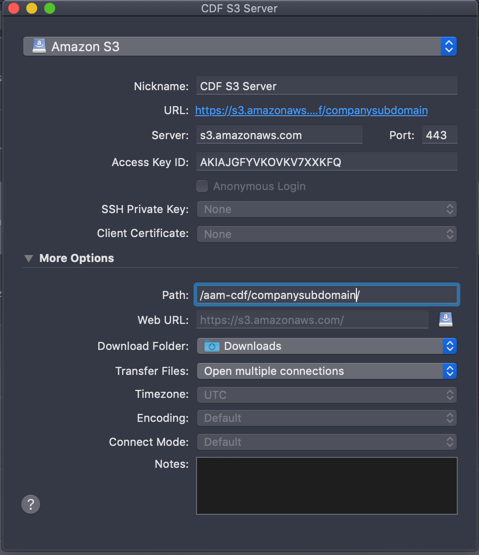Click the Port field showing 443
Screen dimensions: 479x555
(439, 135)
